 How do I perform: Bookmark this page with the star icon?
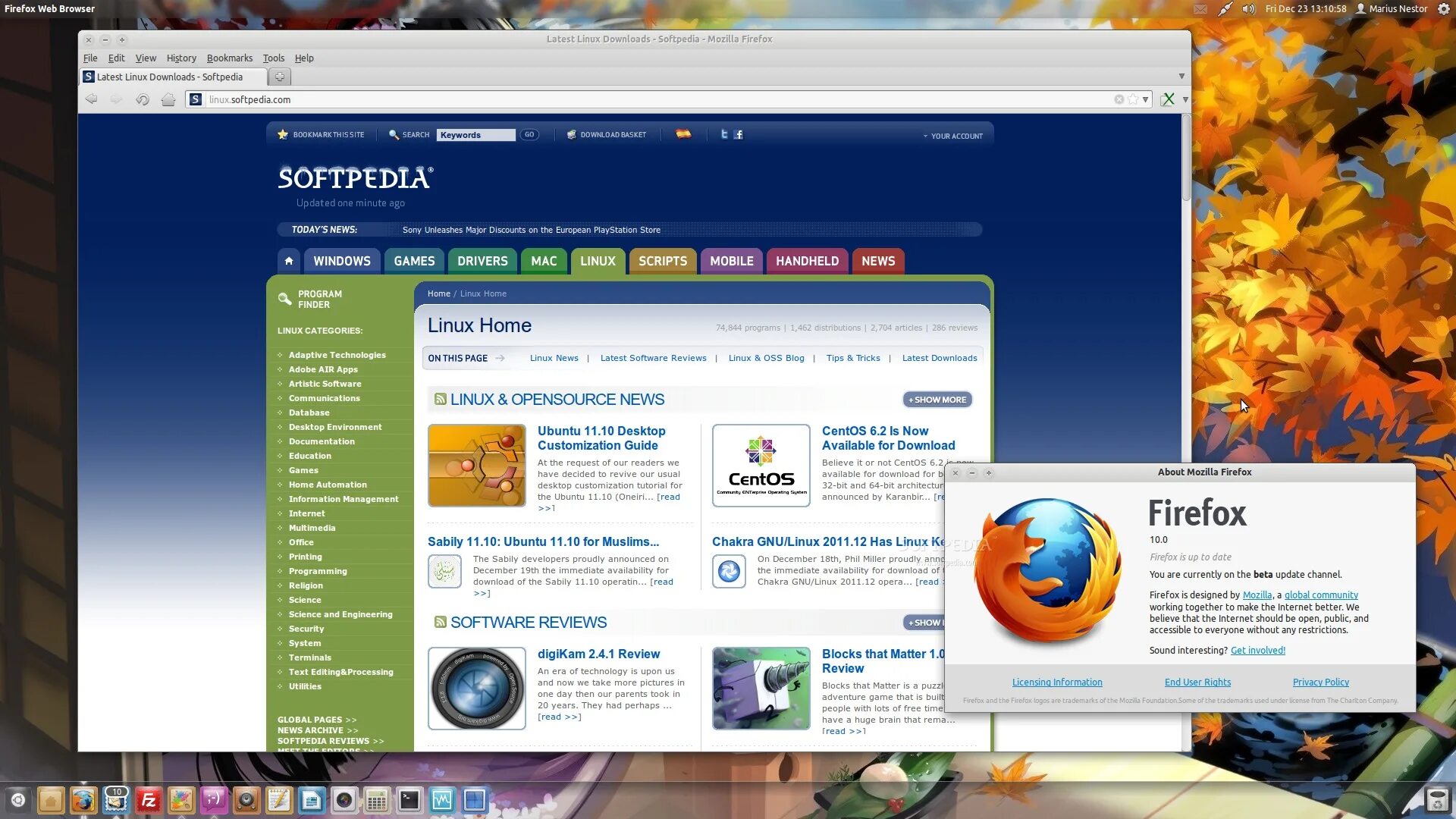point(1132,99)
